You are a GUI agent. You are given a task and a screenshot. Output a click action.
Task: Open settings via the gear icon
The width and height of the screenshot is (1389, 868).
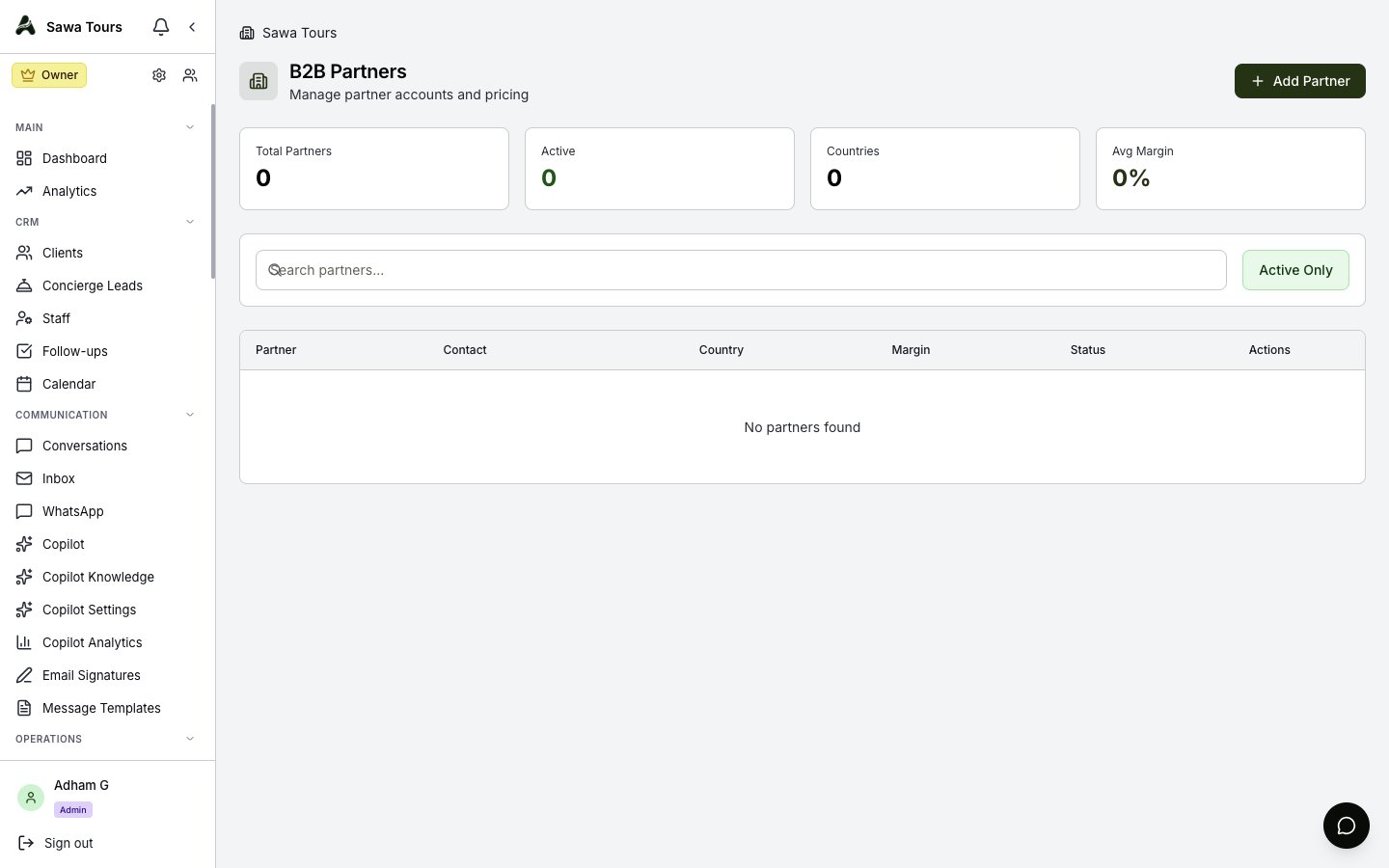tap(159, 75)
